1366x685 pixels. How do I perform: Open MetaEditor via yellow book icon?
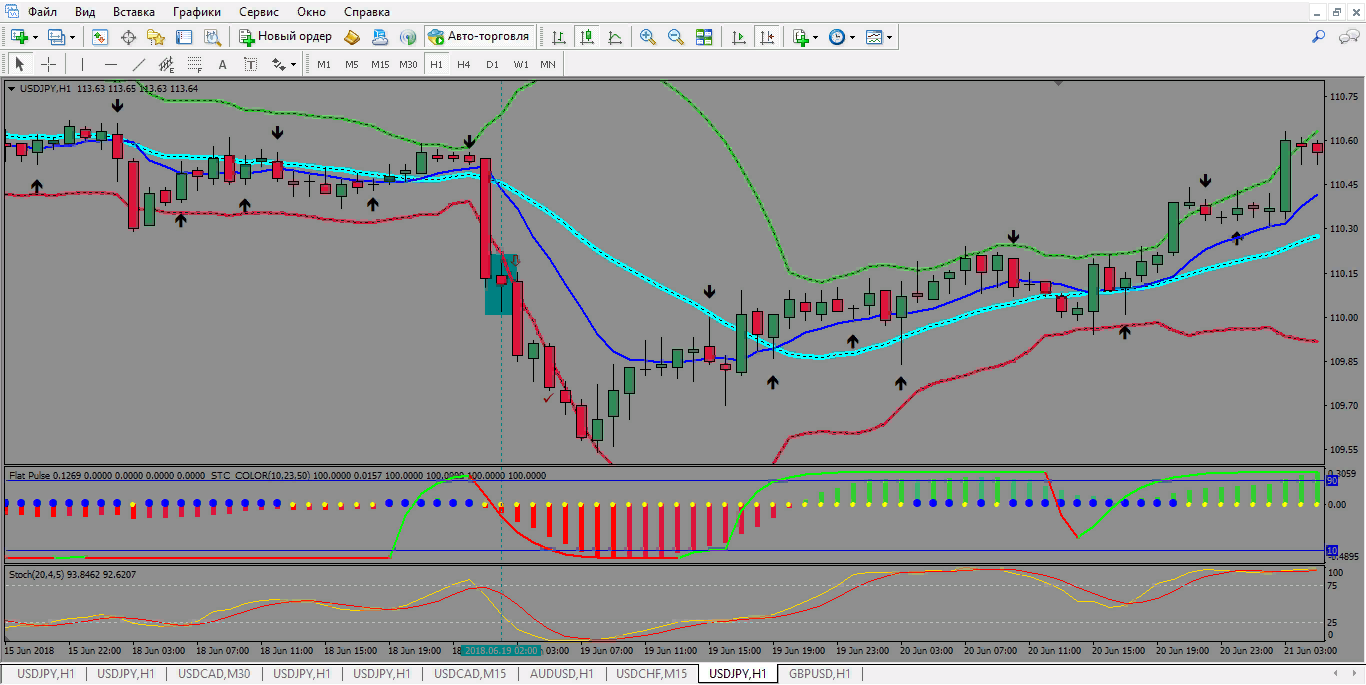point(352,37)
